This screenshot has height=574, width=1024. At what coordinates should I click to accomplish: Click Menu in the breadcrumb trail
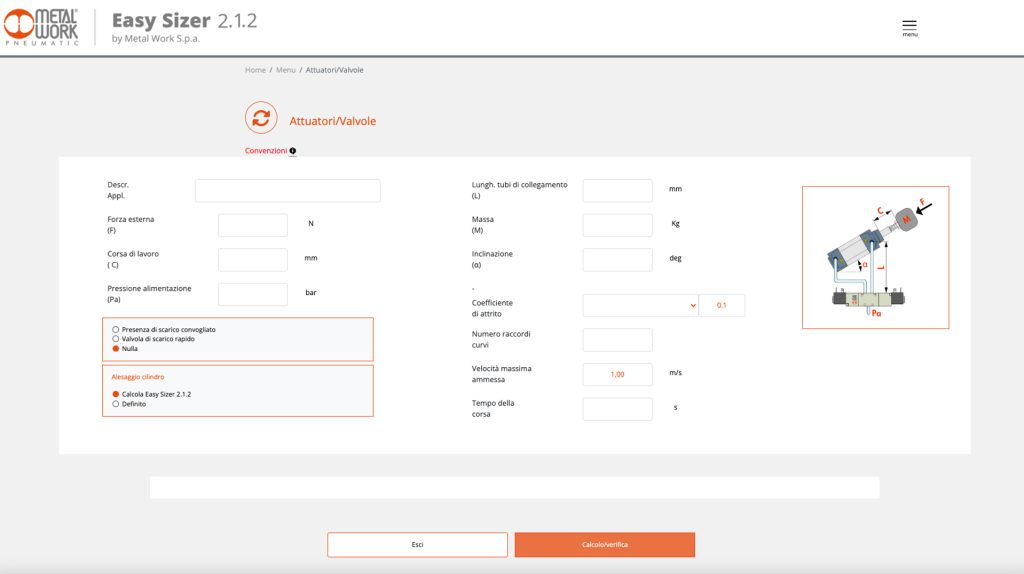pos(286,70)
